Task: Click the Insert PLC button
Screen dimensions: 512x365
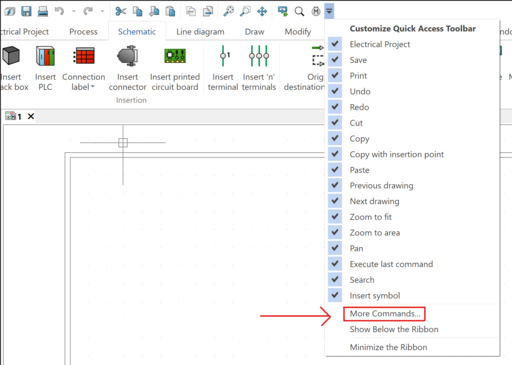Action: 45,68
